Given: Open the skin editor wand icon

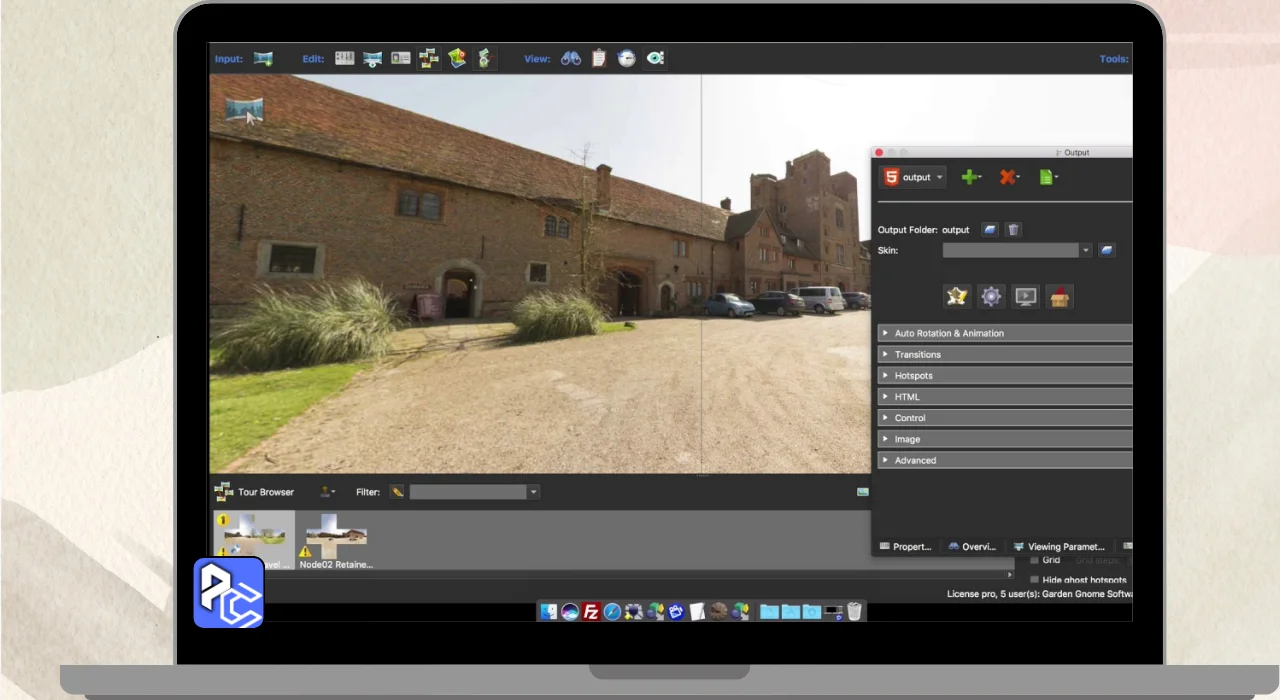Looking at the screenshot, I should point(957,296).
